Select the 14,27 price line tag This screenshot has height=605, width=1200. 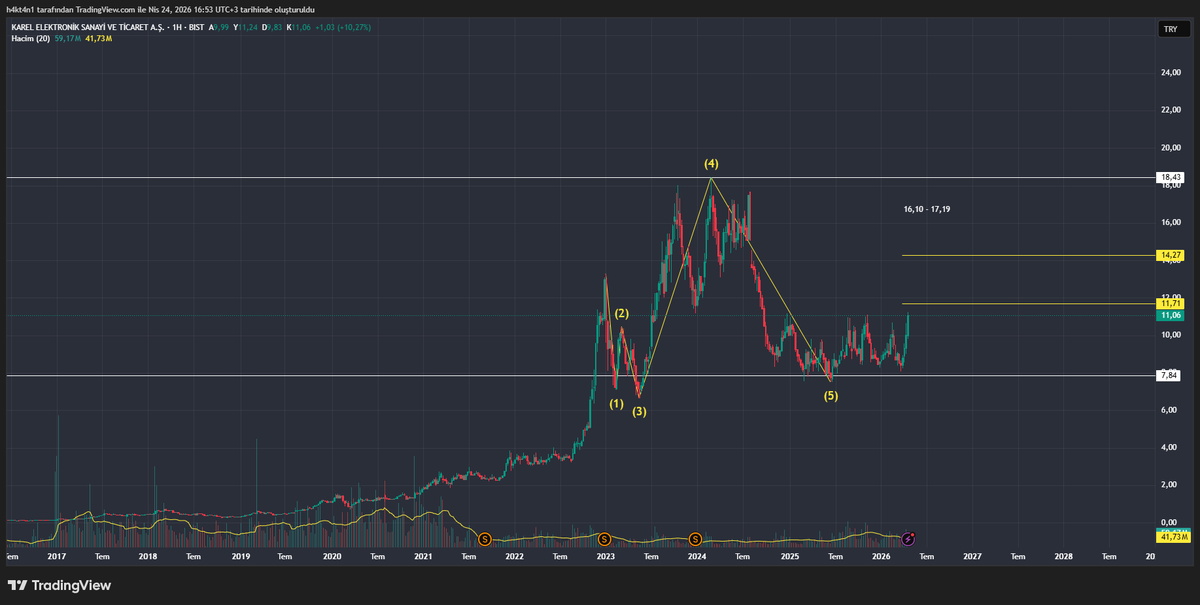(1170, 255)
